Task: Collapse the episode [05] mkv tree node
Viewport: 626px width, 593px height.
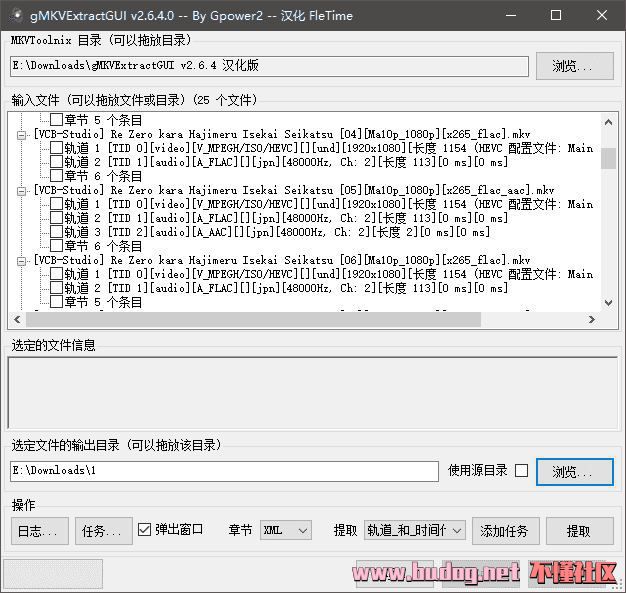Action: coord(23,190)
